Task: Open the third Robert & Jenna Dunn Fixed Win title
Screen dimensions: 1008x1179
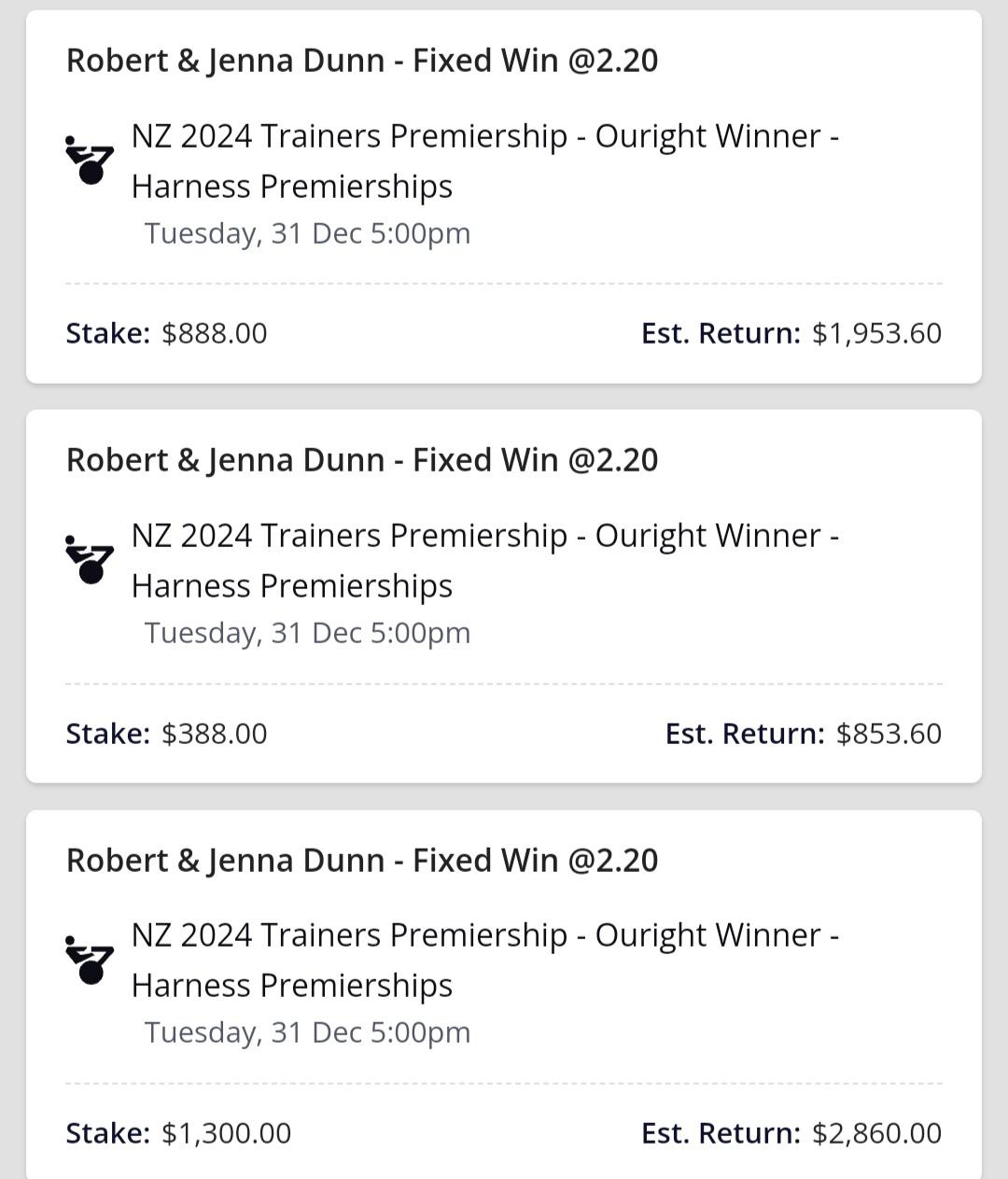Action: pos(362,861)
